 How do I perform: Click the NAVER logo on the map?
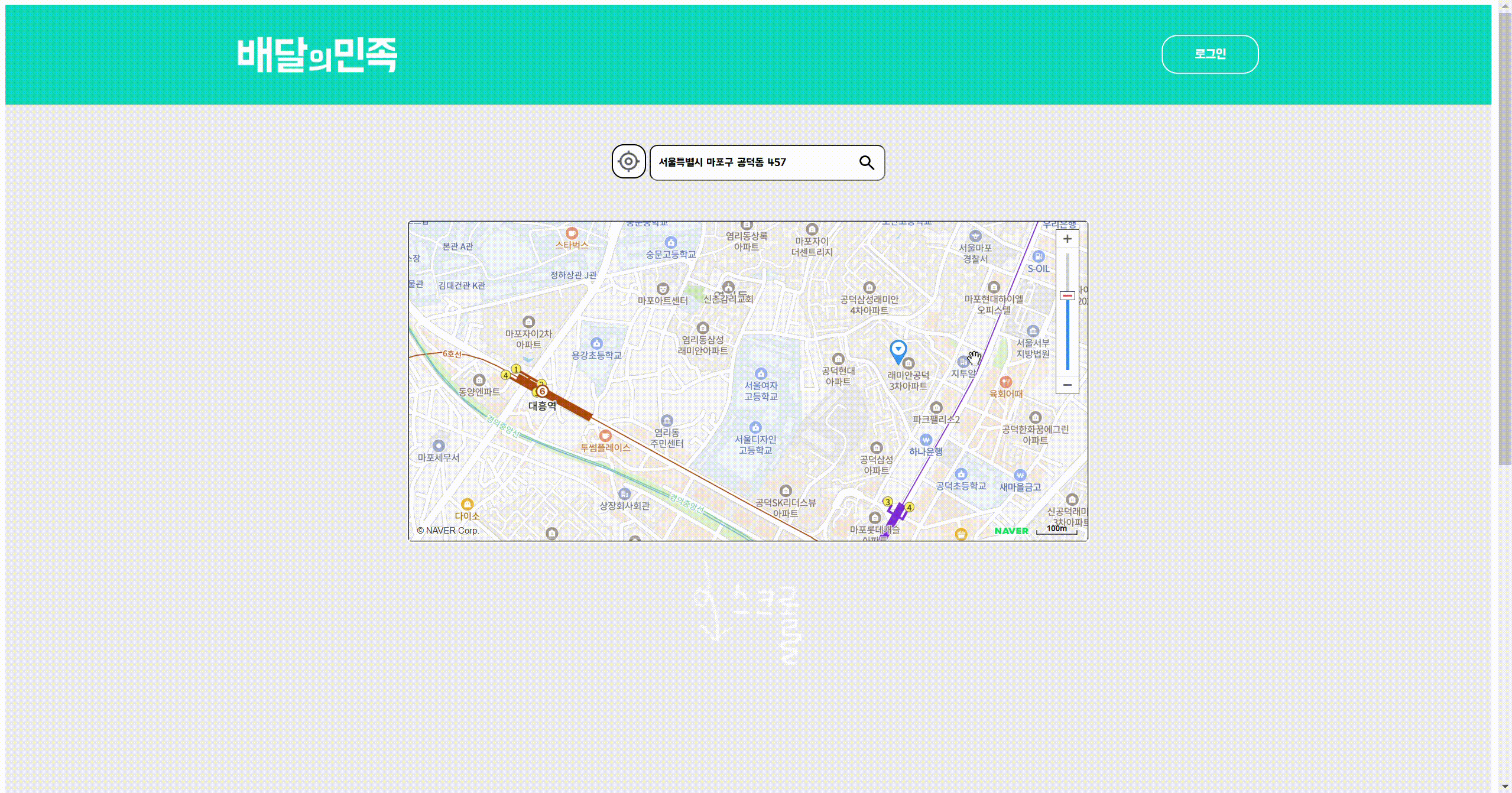point(1011,531)
